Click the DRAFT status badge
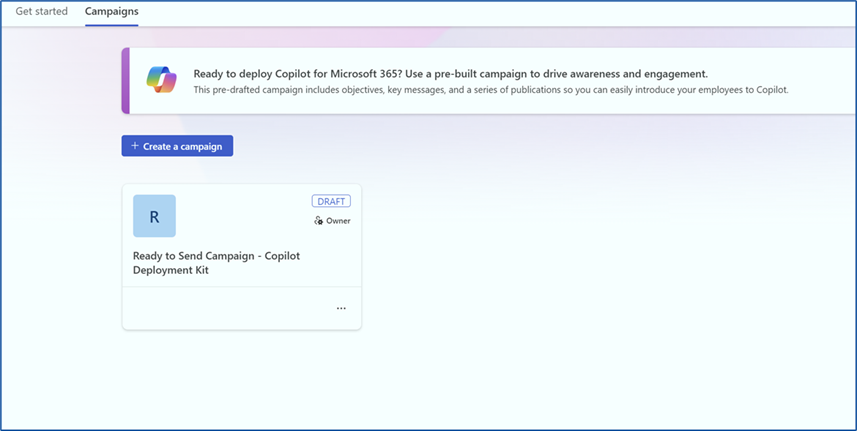857x431 pixels. (x=331, y=201)
